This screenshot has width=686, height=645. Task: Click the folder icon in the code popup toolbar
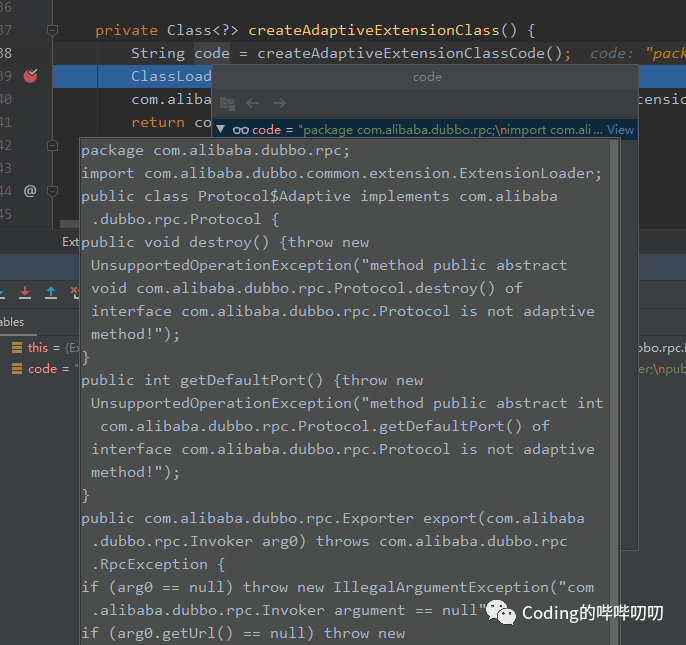coord(227,103)
